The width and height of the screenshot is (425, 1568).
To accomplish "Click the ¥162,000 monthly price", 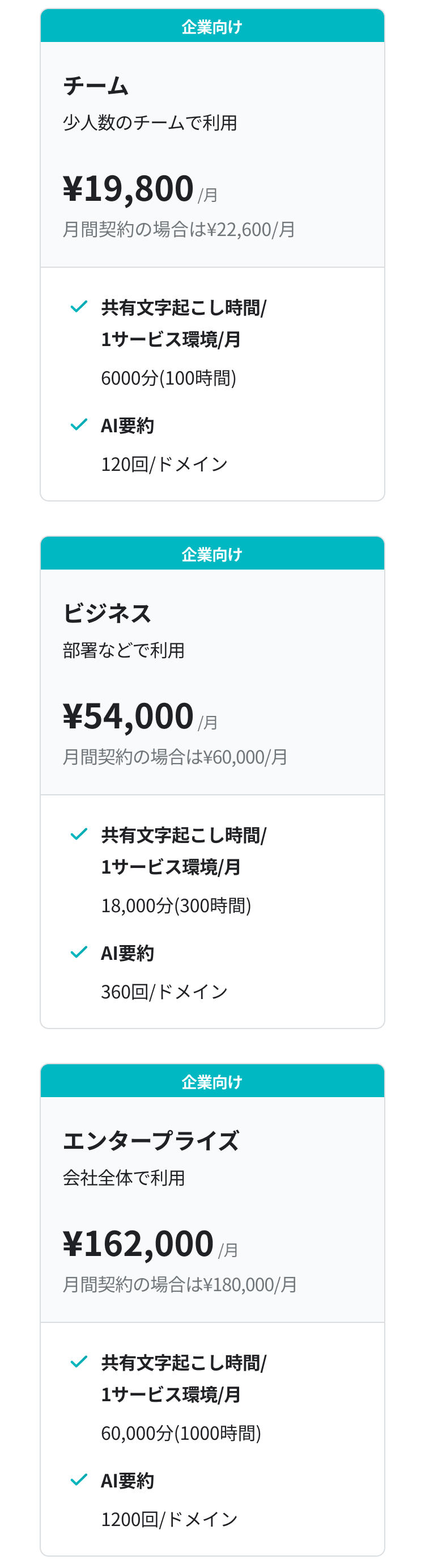I will coord(138,1243).
